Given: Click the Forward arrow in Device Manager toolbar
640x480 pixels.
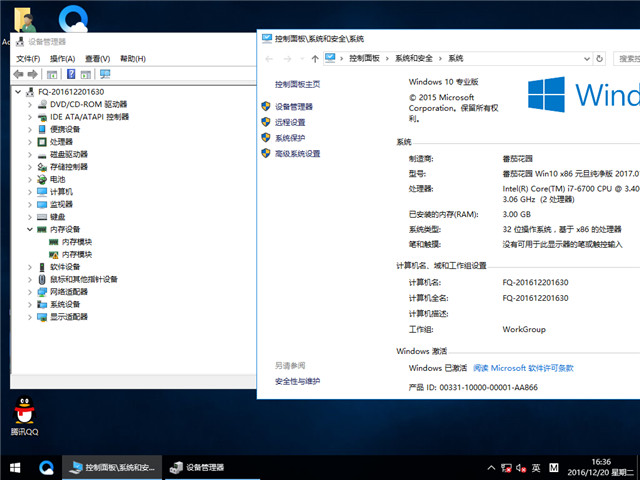Looking at the screenshot, I should coord(33,74).
